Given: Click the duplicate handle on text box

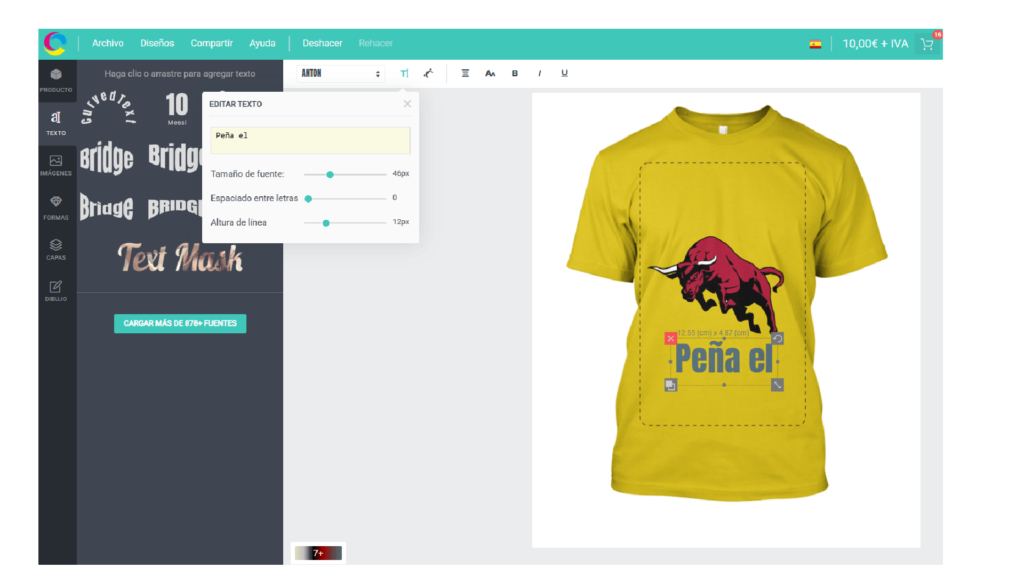Looking at the screenshot, I should tap(671, 385).
